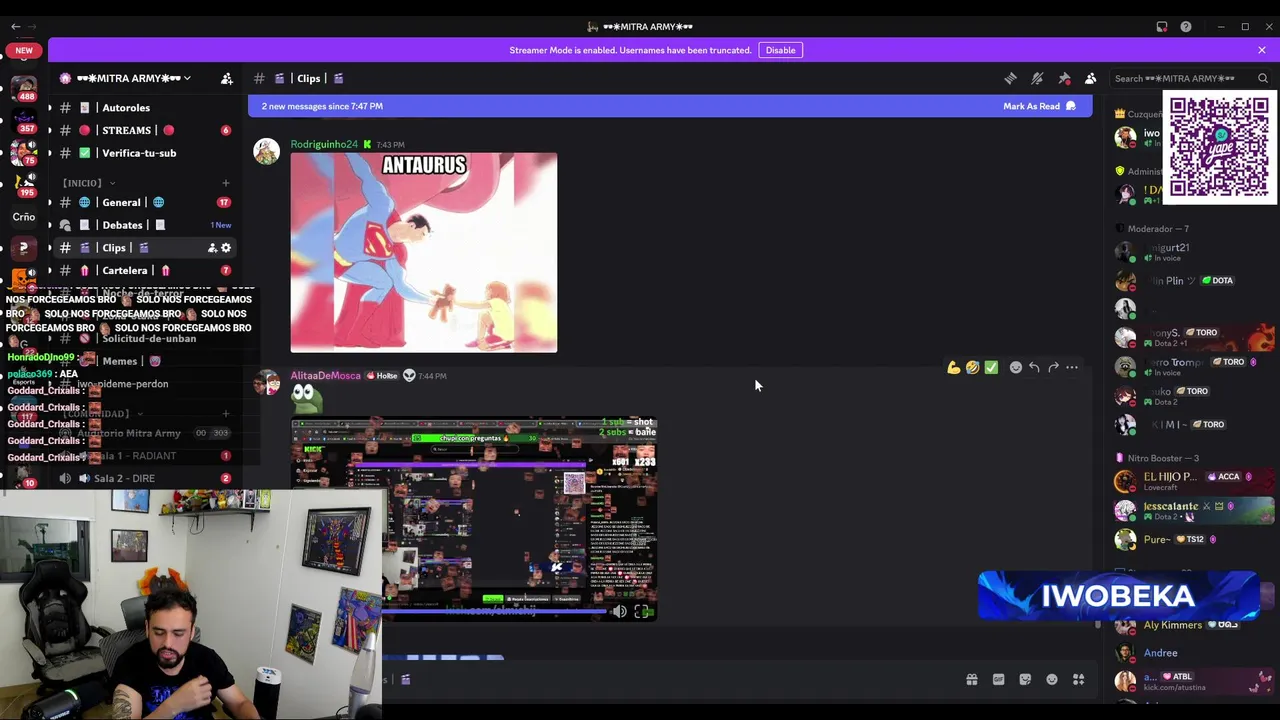The image size is (1280, 720).
Task: Open member Andree
Action: tap(1160, 653)
